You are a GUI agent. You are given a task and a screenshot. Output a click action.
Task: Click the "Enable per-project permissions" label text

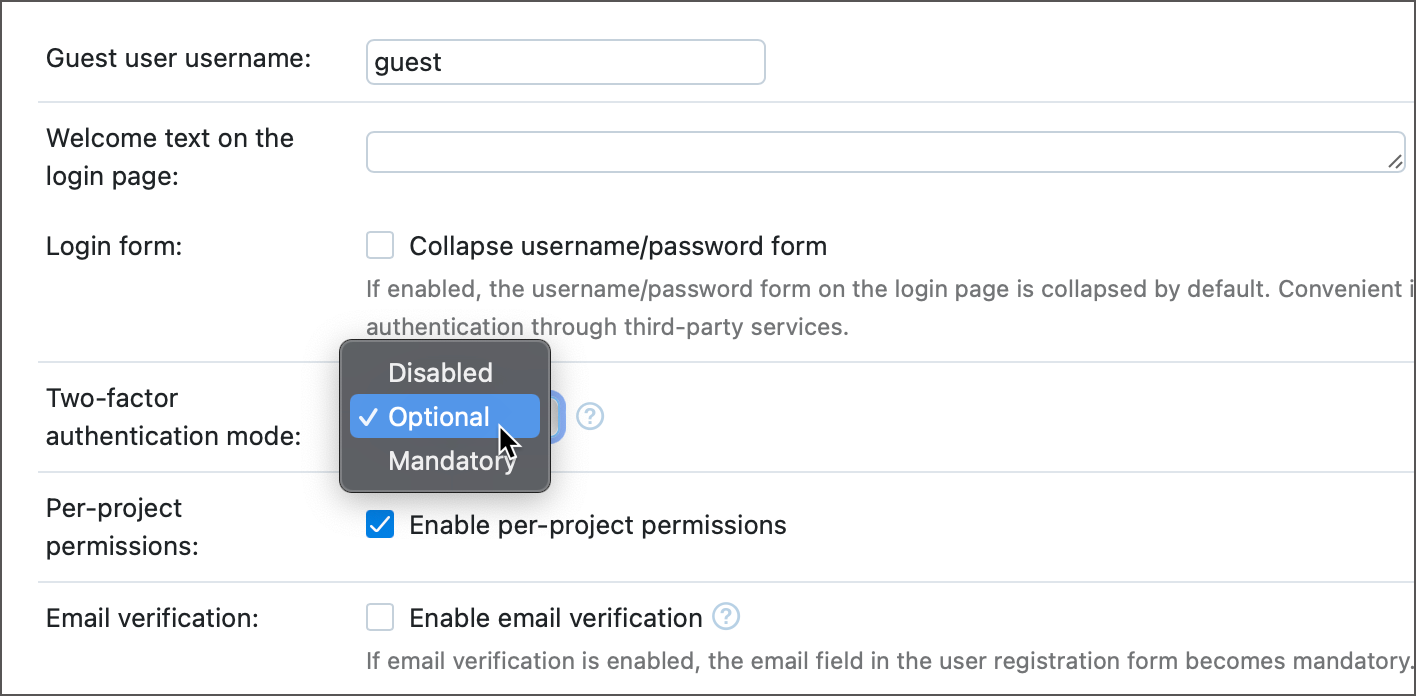(x=598, y=525)
